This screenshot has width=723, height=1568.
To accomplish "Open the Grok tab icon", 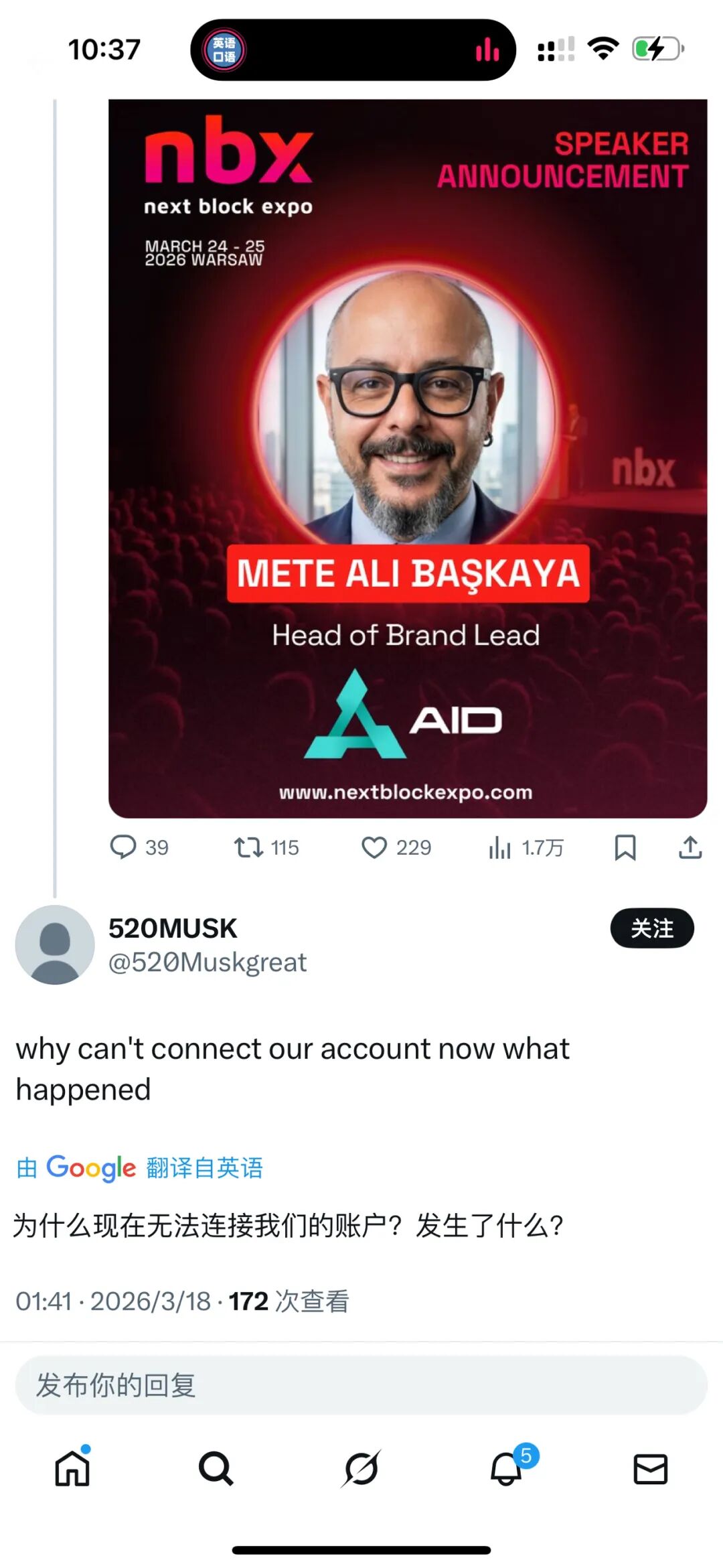I will click(x=361, y=1470).
